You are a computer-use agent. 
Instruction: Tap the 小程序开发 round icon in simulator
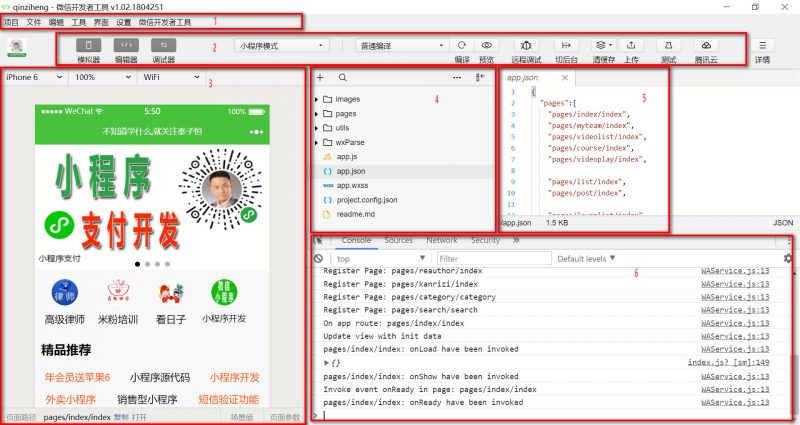point(224,292)
